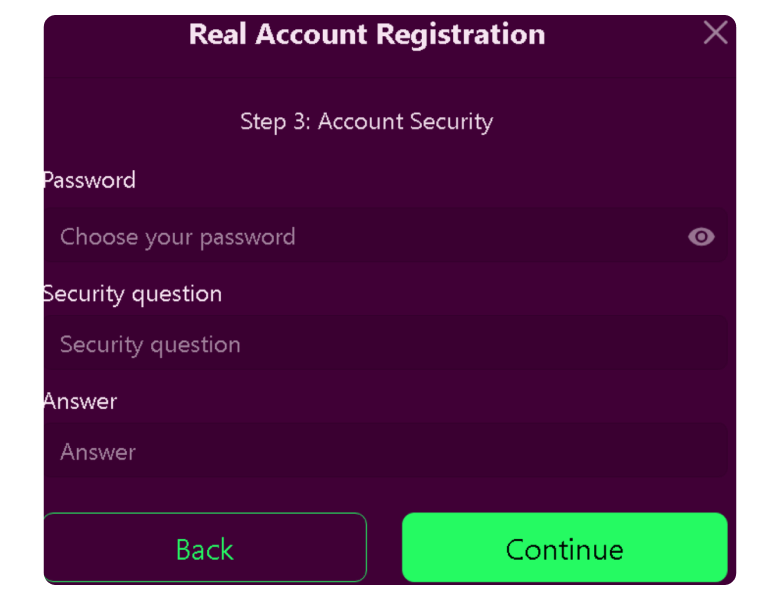Click the Real Account Registration title
The image size is (780, 600).
367,34
